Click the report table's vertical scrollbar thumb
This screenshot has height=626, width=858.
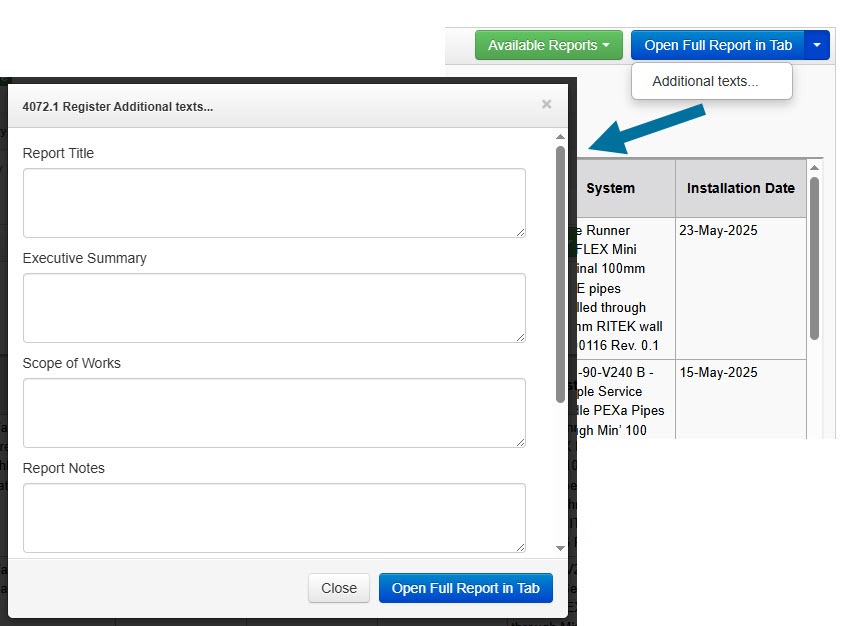click(x=815, y=257)
